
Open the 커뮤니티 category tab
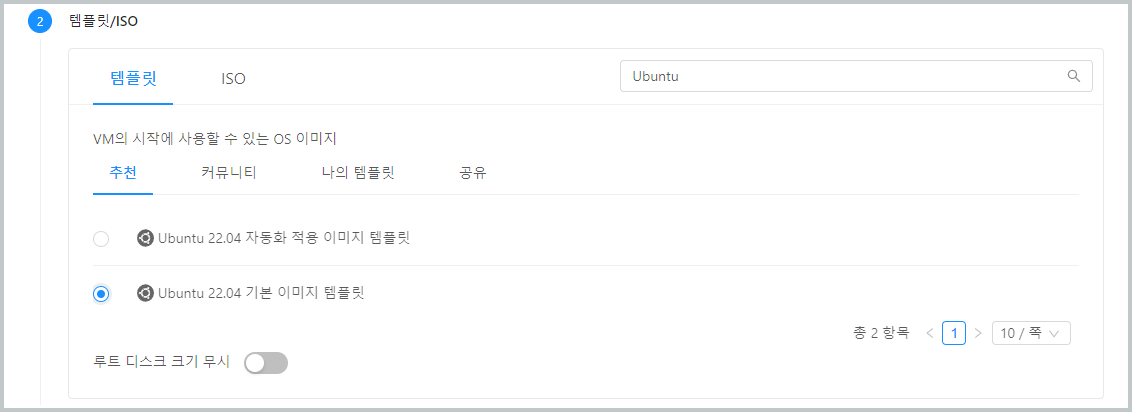point(229,173)
